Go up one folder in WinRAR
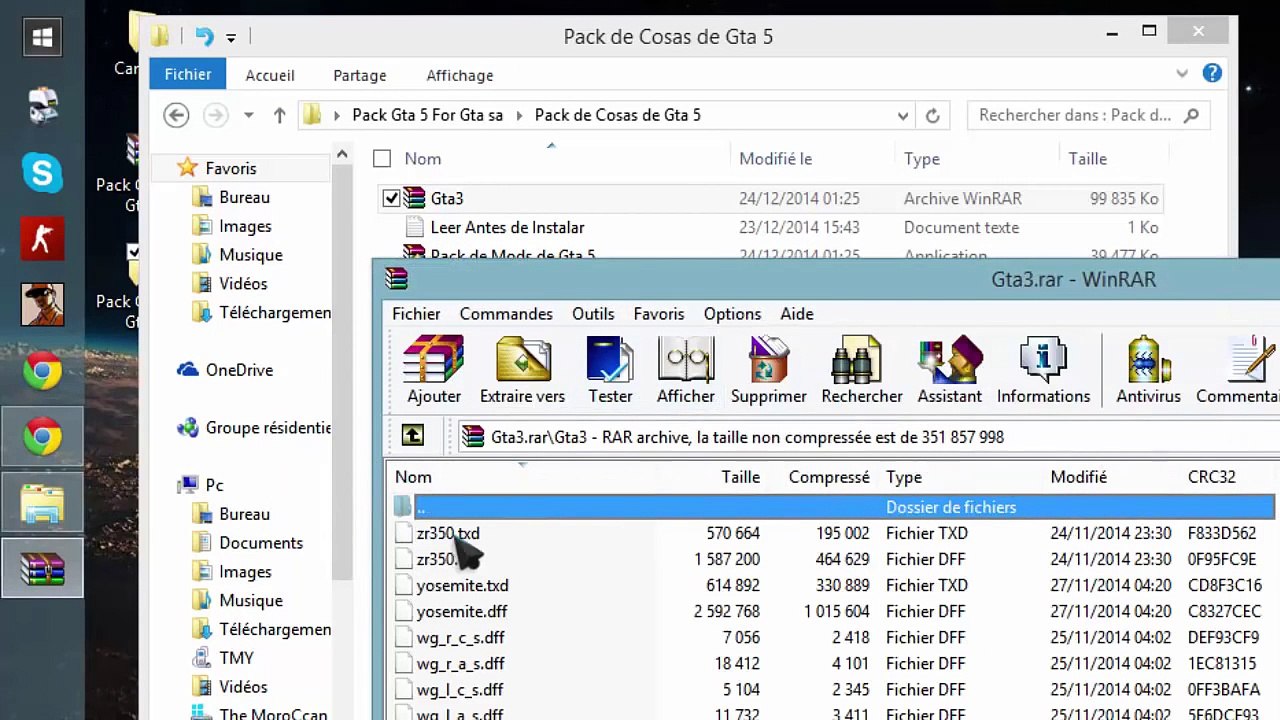This screenshot has width=1280, height=720. (412, 436)
